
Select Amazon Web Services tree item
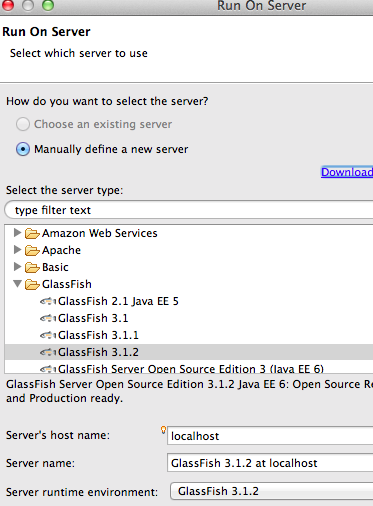point(100,233)
